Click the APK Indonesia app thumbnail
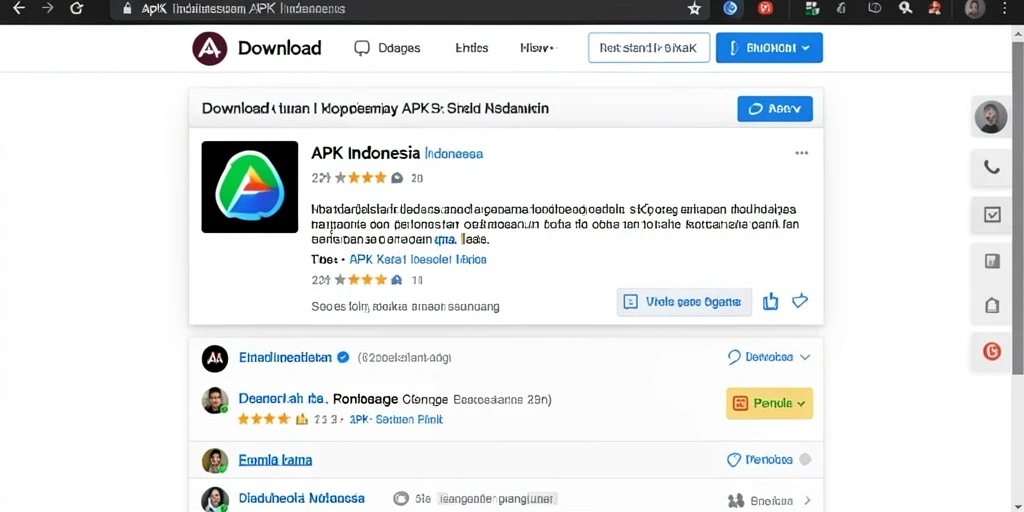 coord(249,187)
